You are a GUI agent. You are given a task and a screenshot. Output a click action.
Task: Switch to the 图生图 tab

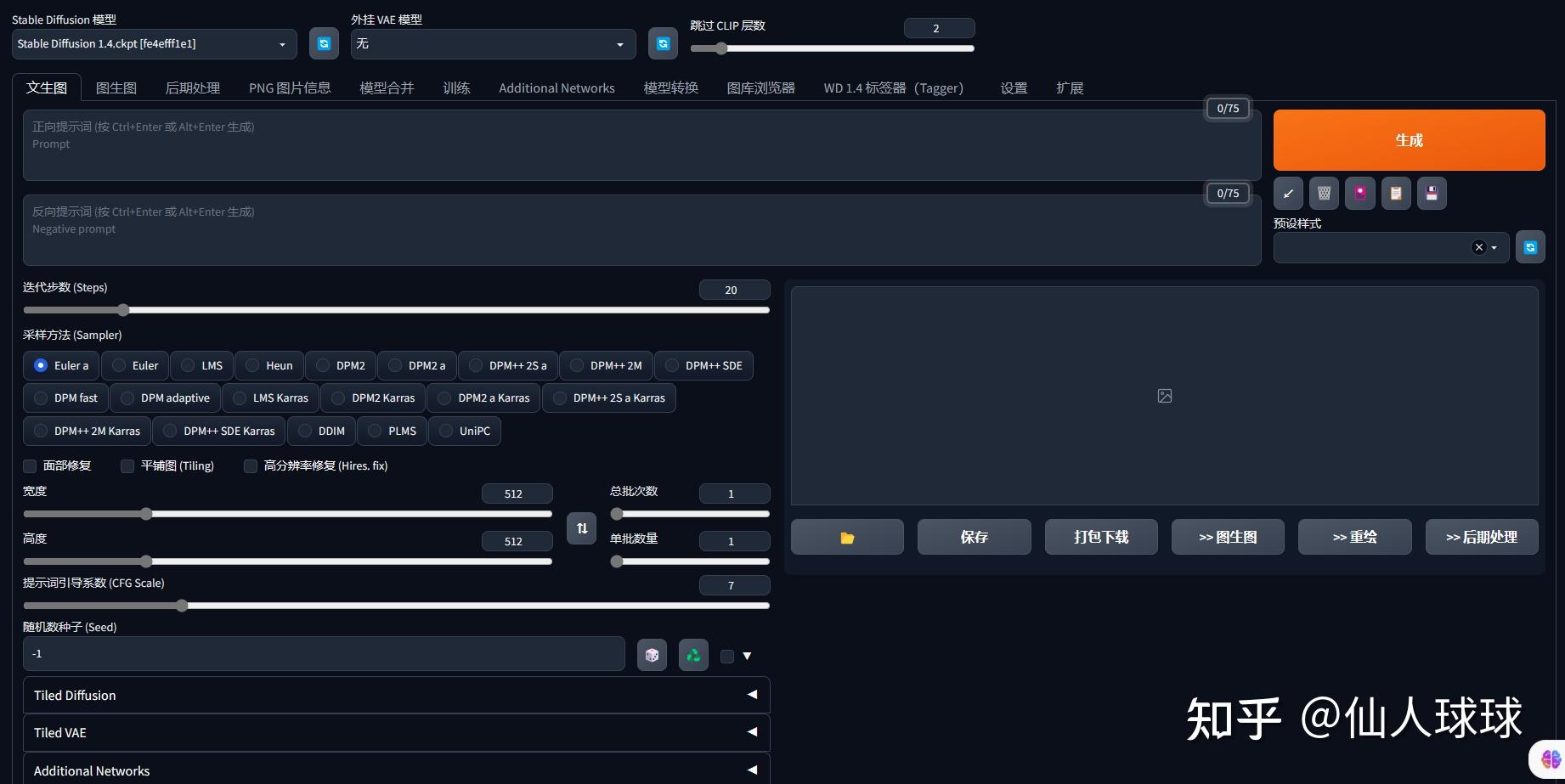(116, 88)
